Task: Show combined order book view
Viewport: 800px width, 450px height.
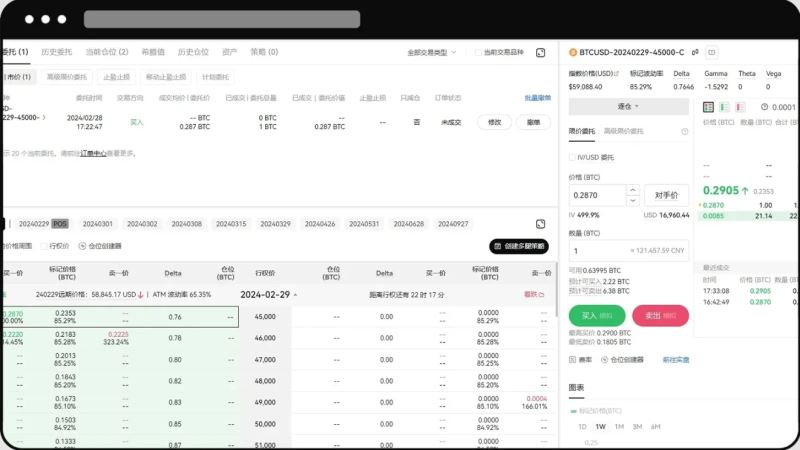Action: point(708,107)
